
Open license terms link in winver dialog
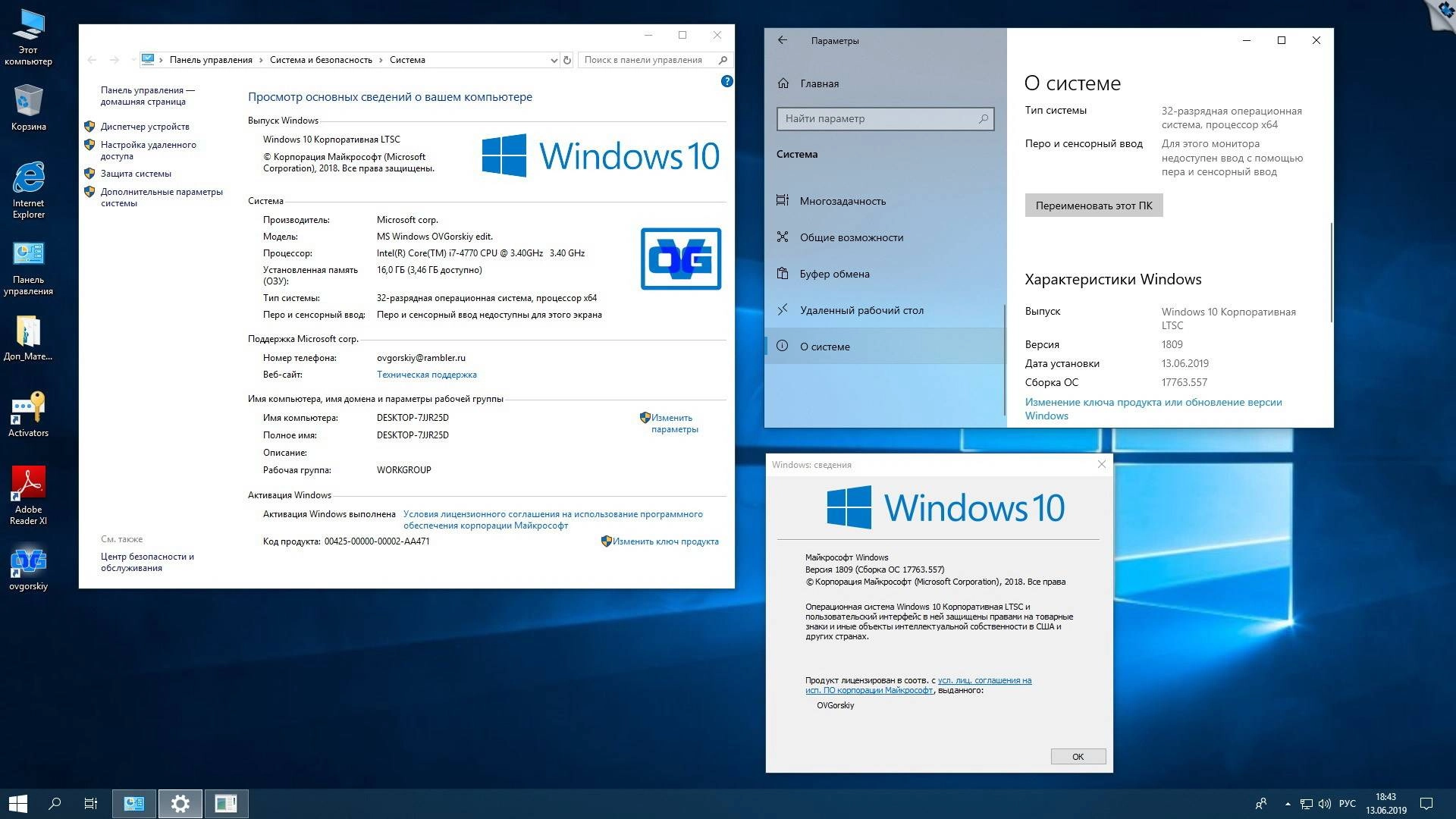(919, 686)
